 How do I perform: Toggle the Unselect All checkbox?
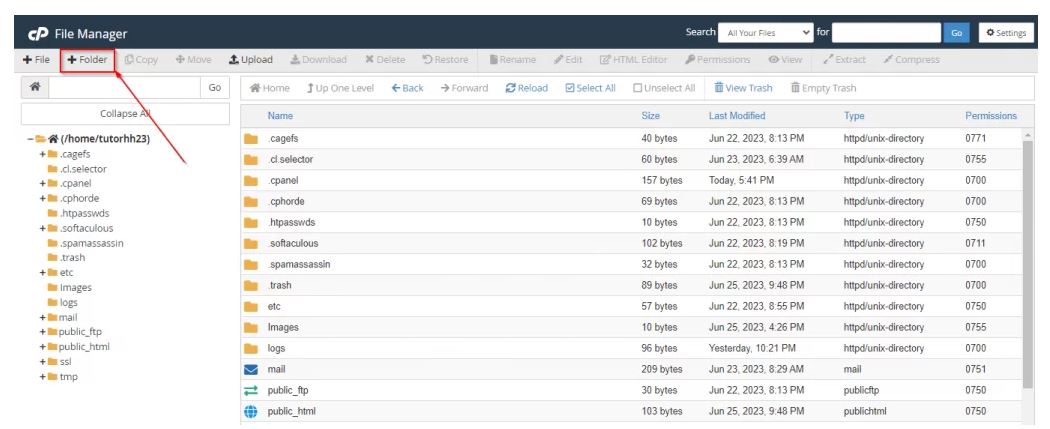(638, 88)
